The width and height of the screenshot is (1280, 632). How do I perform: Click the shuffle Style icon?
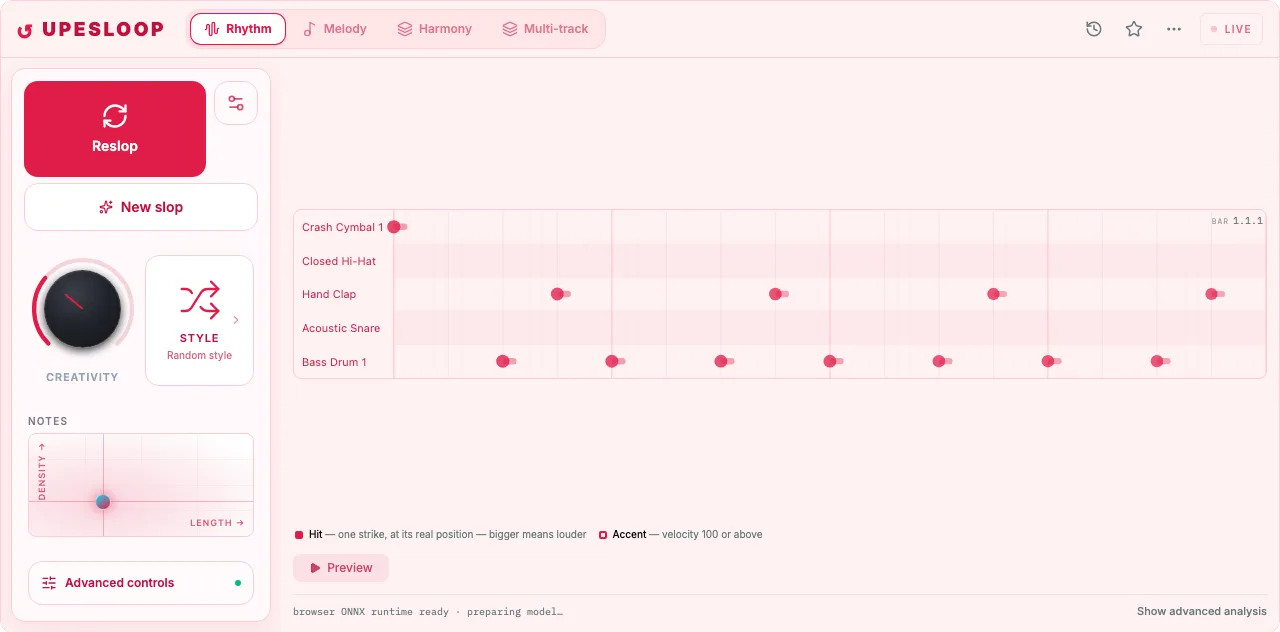pyautogui.click(x=199, y=299)
